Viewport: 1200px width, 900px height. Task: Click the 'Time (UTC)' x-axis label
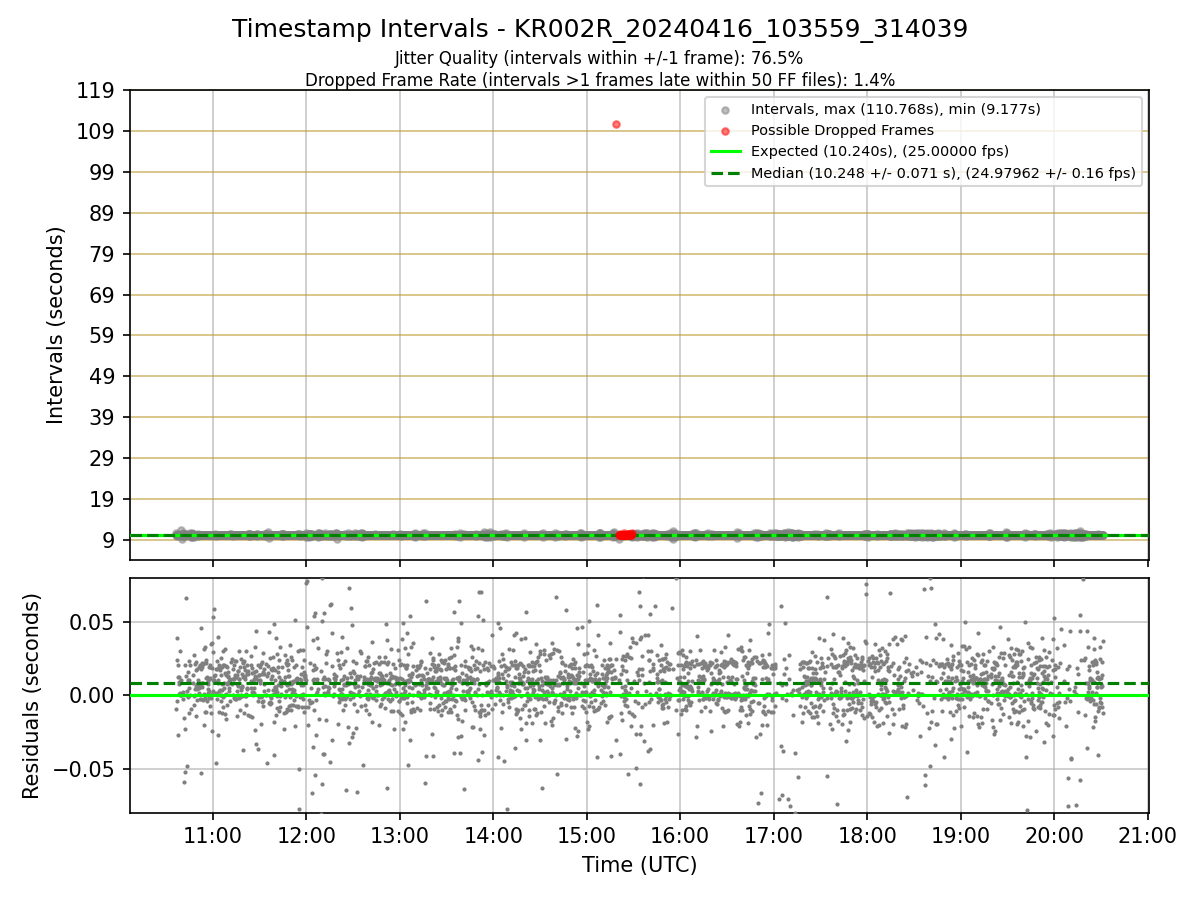point(640,865)
